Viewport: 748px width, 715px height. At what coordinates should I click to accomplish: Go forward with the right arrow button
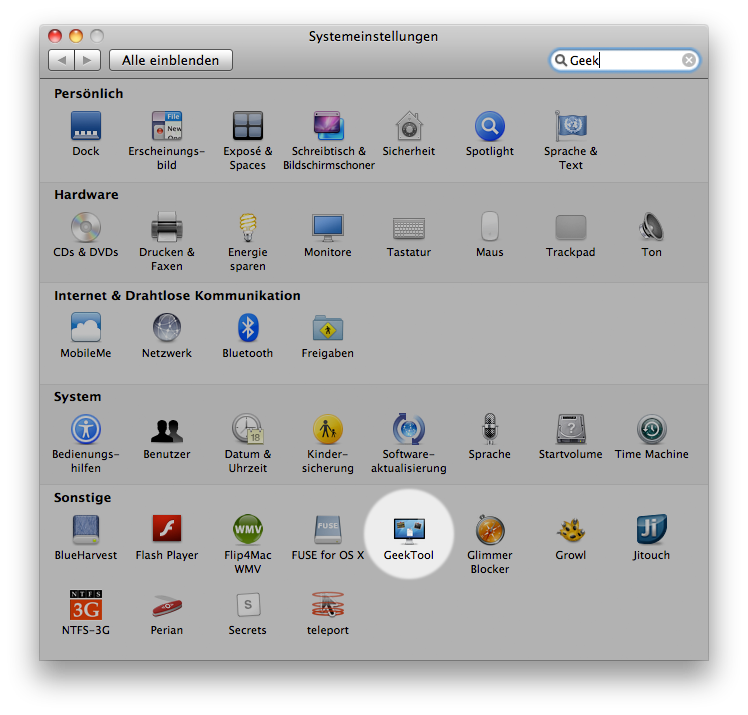[87, 60]
